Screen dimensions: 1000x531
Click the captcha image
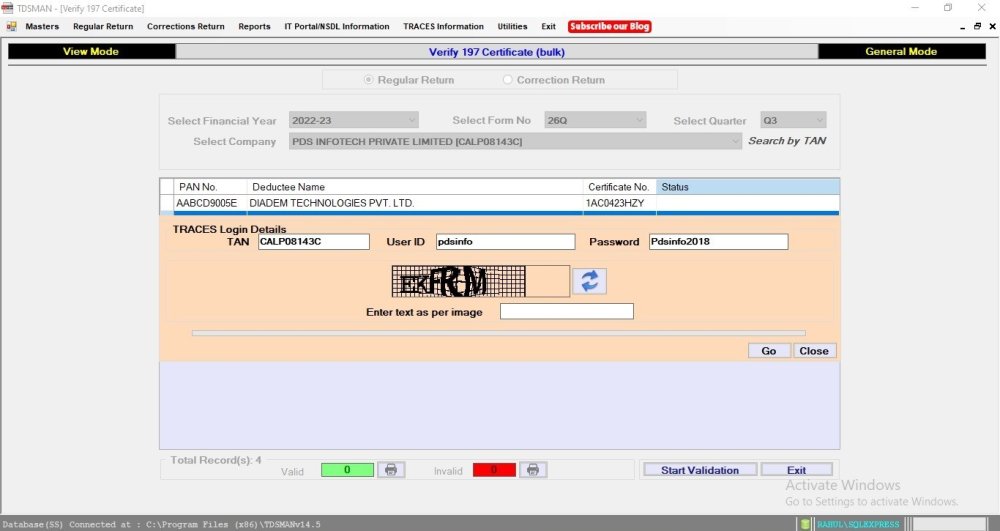[459, 281]
